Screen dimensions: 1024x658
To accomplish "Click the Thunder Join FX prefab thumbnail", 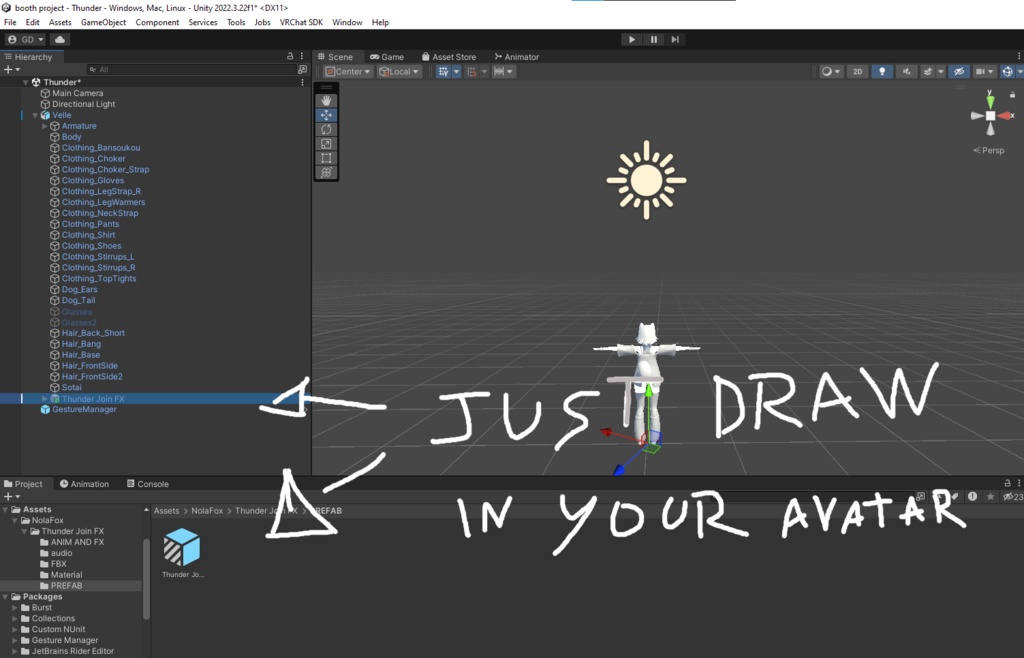I will pos(182,547).
